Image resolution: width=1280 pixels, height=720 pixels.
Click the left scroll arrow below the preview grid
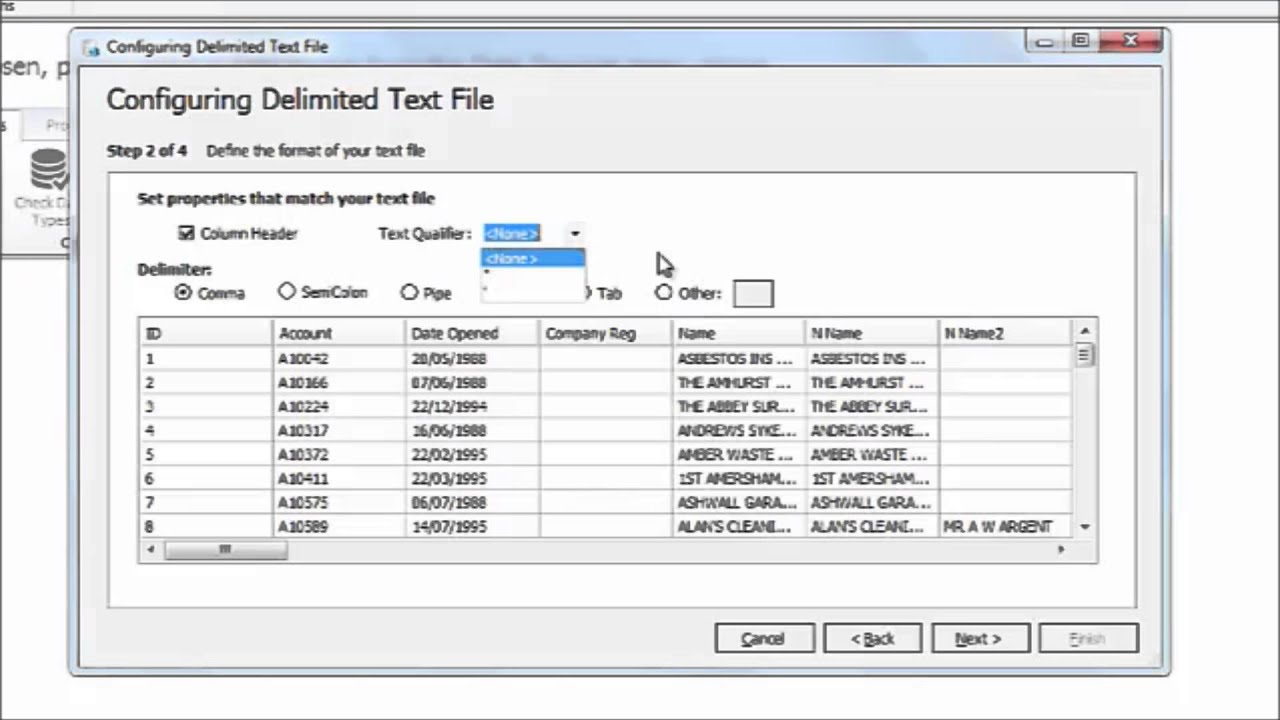pyautogui.click(x=149, y=549)
